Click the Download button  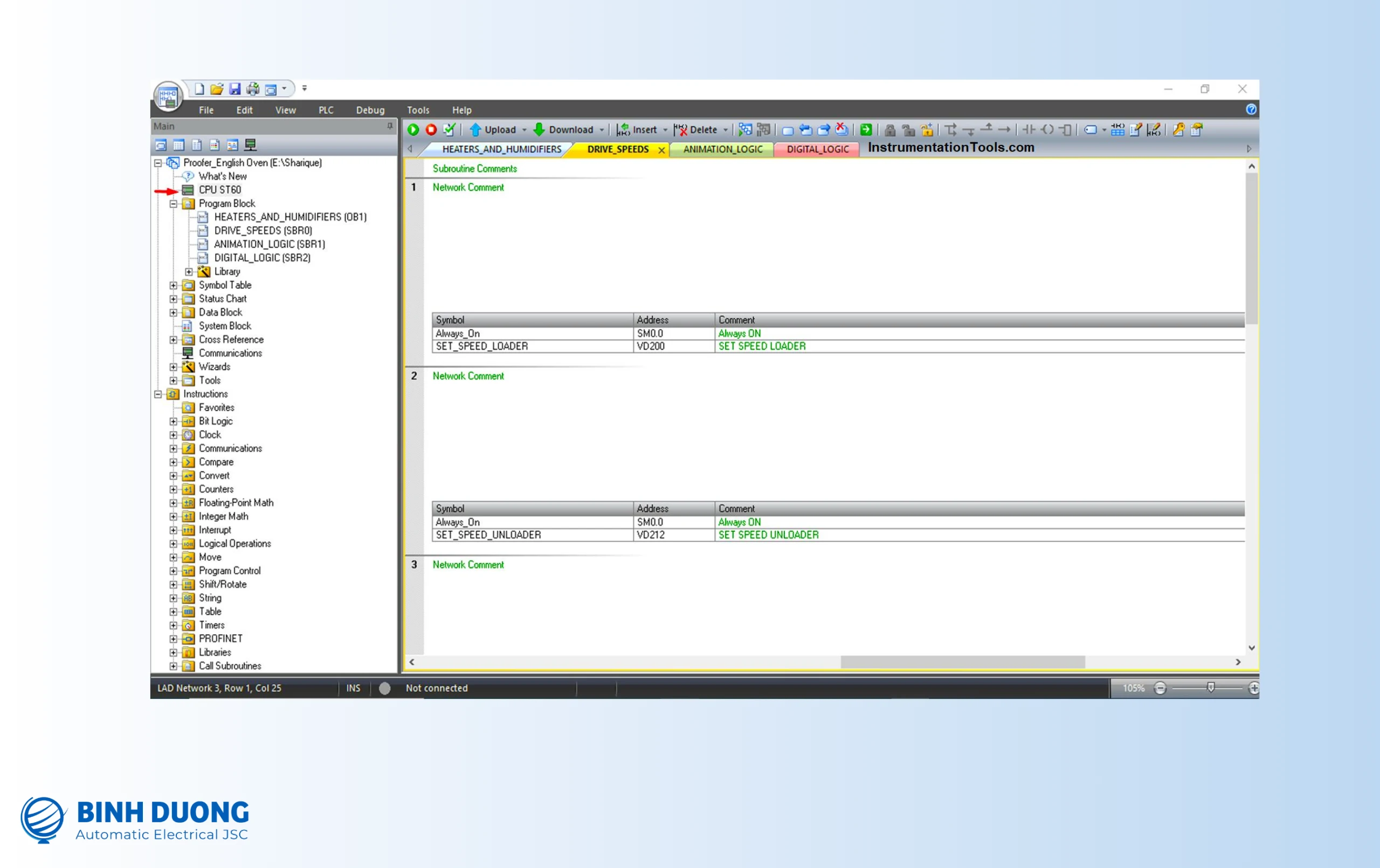click(563, 130)
